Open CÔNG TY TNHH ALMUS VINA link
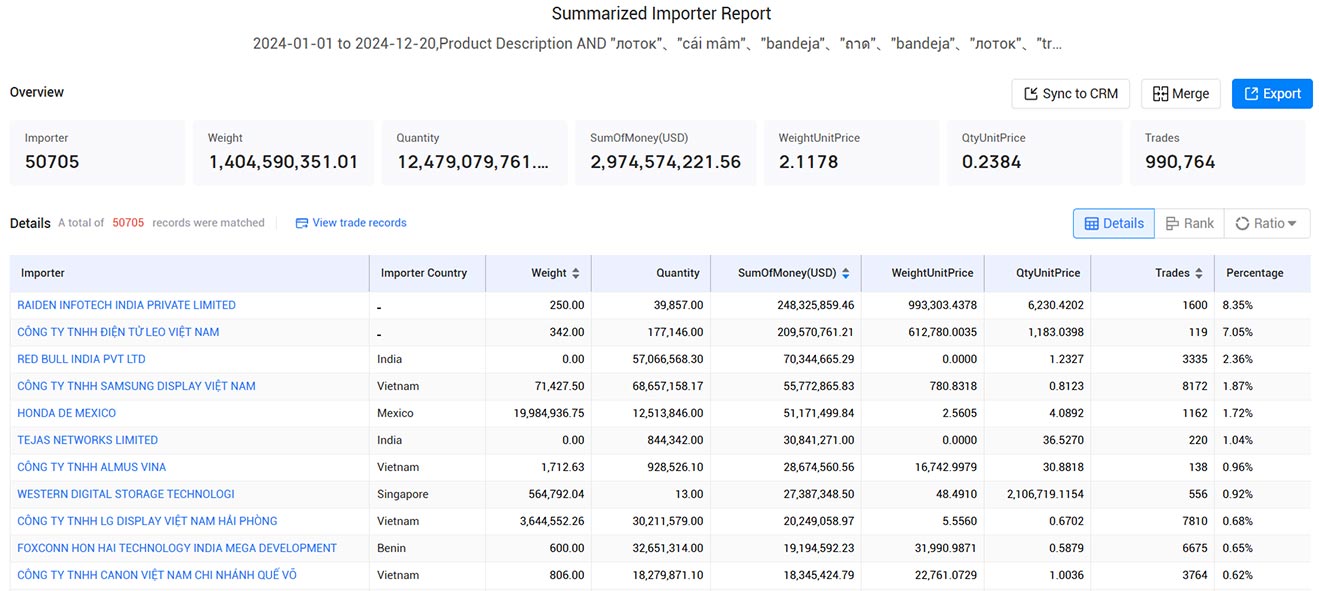This screenshot has width=1319, height=591. click(91, 467)
